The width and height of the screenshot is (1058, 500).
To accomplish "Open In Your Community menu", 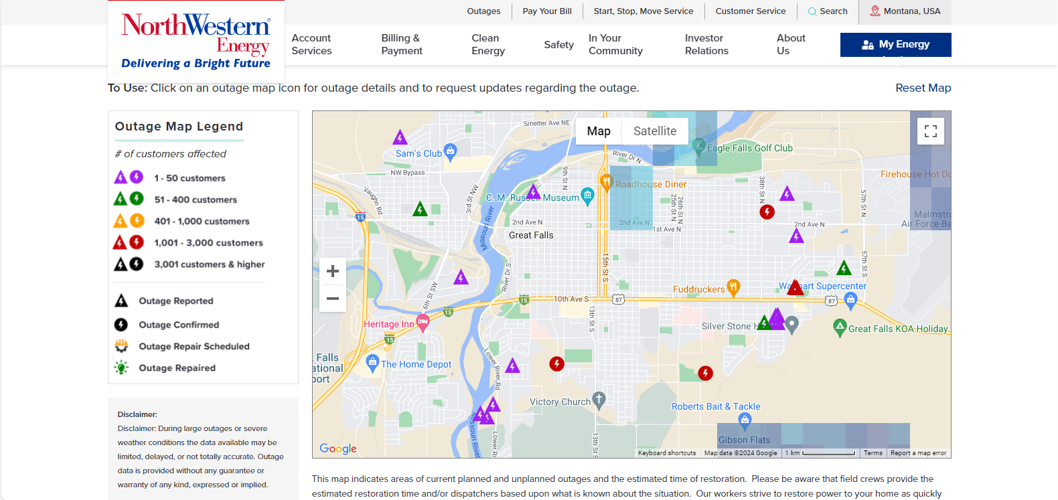I will coord(615,45).
